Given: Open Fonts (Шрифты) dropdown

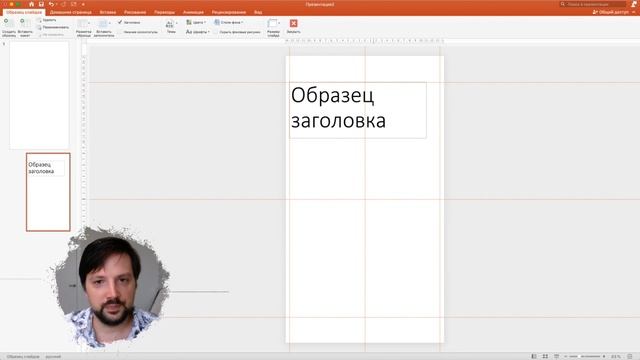Looking at the screenshot, I should coord(198,32).
